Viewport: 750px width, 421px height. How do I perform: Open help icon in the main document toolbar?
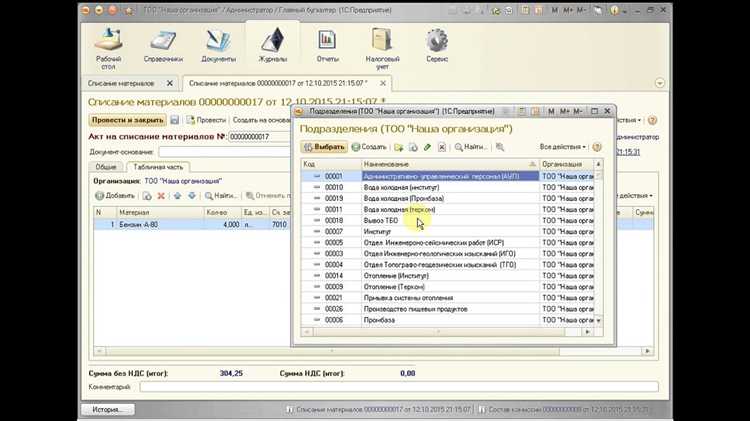[x=652, y=120]
